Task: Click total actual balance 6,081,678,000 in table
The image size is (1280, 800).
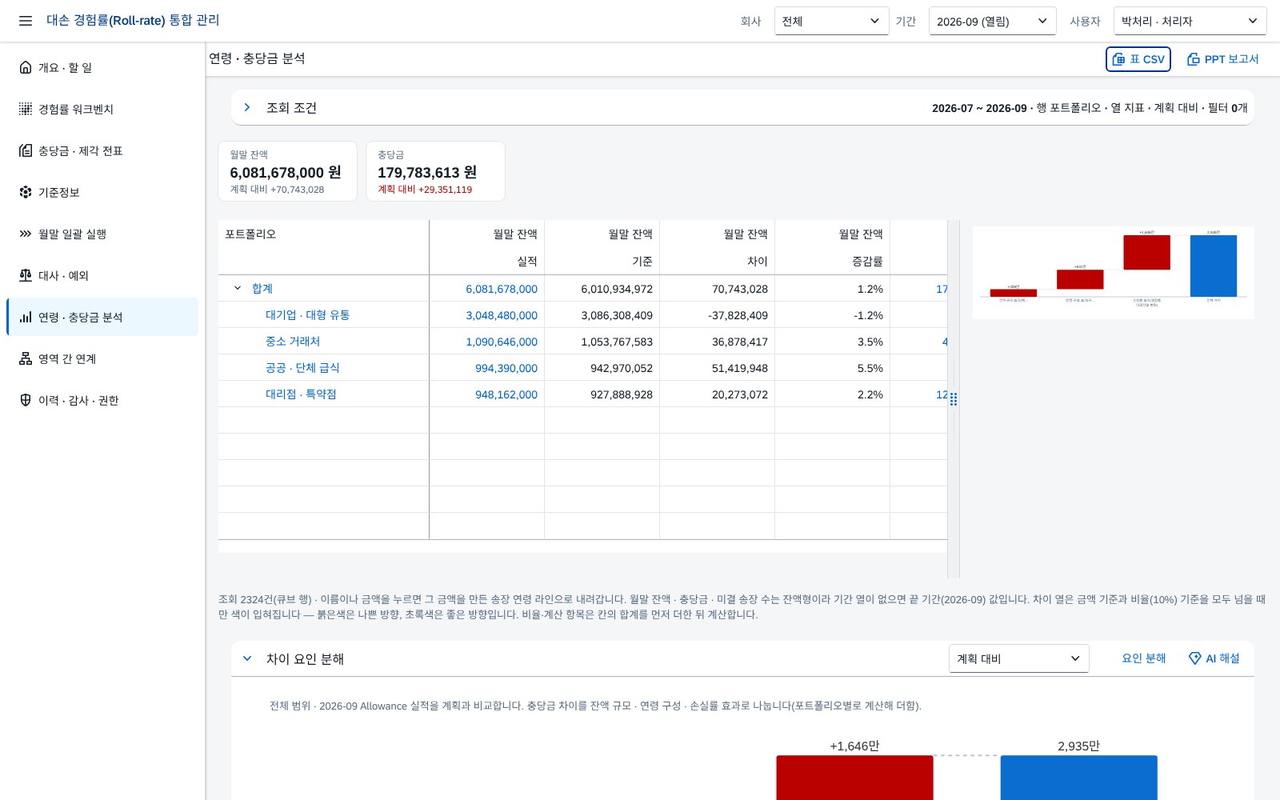Action: click(x=501, y=289)
